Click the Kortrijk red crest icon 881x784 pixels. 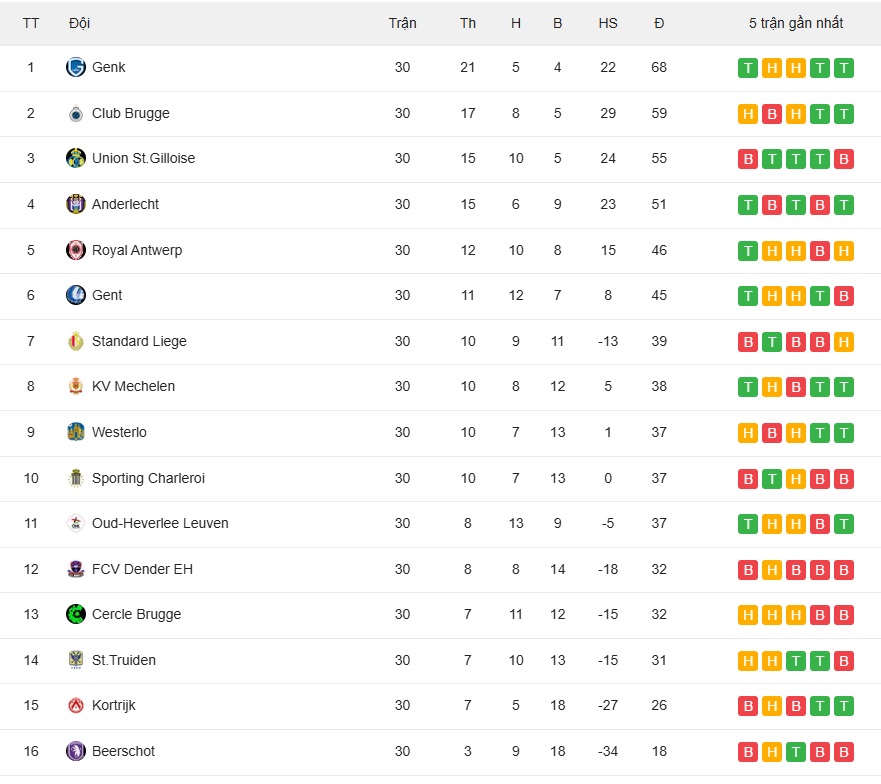[76, 706]
